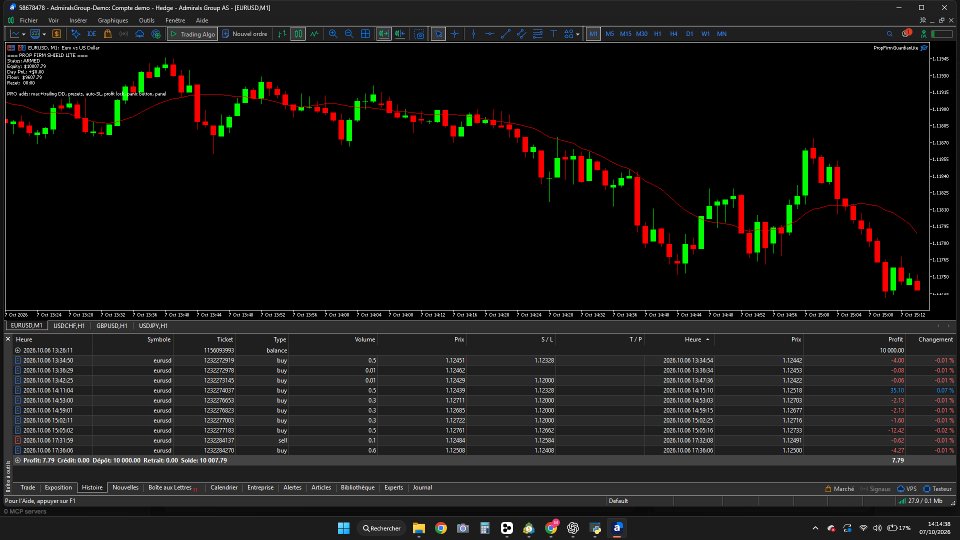
Task: Take a chart screenshot with camera icon
Action: [419, 34]
